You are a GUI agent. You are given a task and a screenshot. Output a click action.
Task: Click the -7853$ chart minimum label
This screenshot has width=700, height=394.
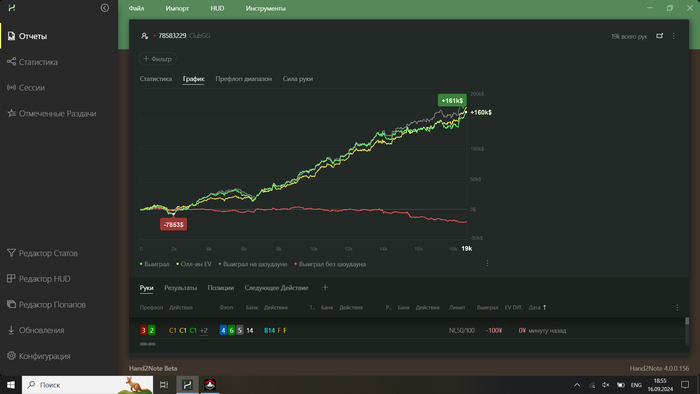click(x=173, y=224)
